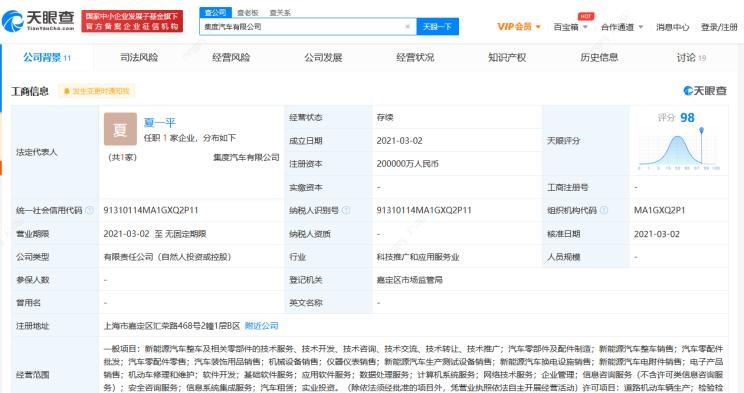Switch to the 讨论 tab
This screenshot has width=744, height=393.
691,57
